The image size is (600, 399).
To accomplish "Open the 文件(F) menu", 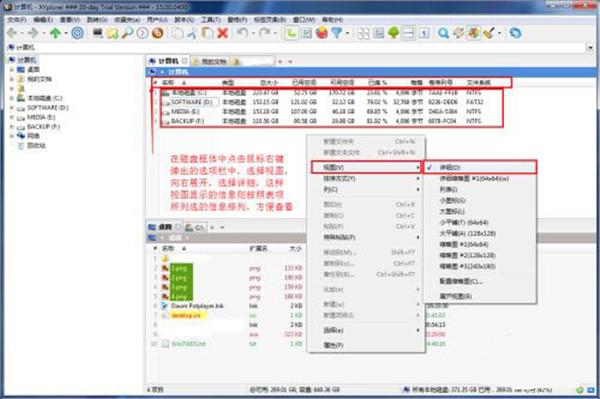I will 17,20.
